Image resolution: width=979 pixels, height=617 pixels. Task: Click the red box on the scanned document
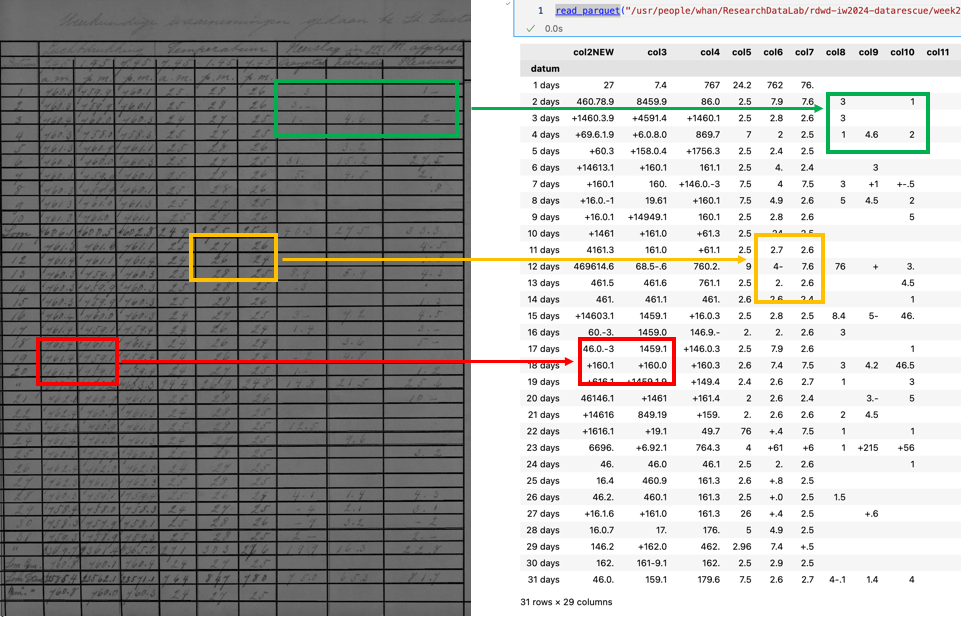tap(77, 361)
